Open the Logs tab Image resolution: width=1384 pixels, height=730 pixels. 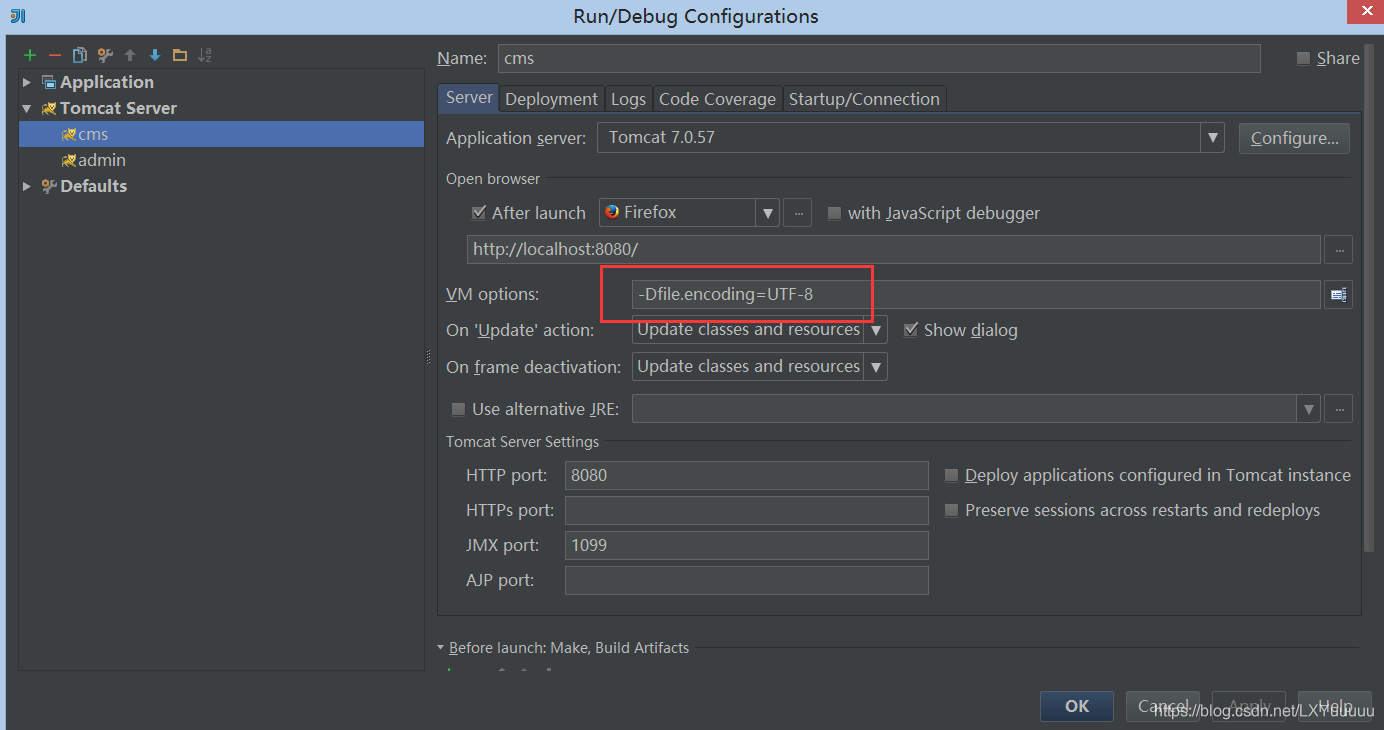628,99
